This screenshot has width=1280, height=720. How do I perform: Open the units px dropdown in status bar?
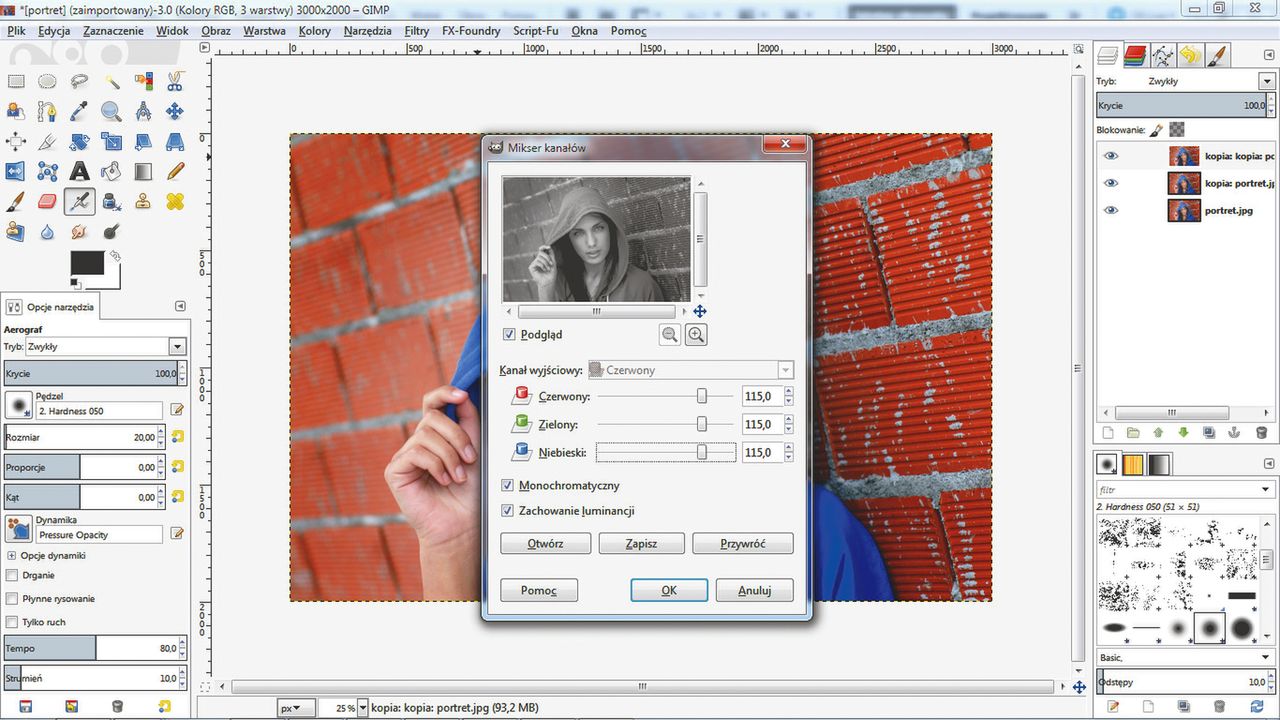click(294, 708)
